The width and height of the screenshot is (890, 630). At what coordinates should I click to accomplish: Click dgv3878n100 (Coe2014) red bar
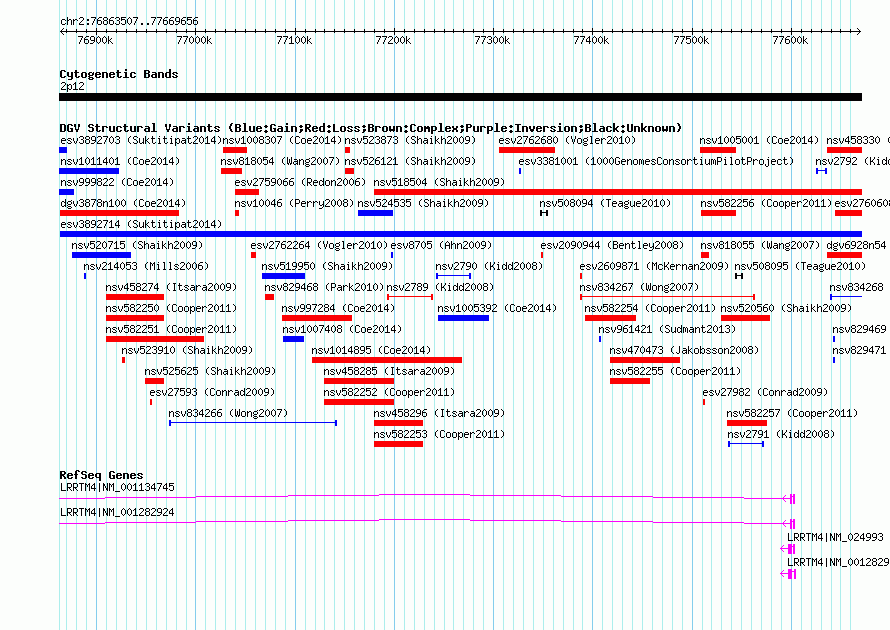pyautogui.click(x=119, y=213)
